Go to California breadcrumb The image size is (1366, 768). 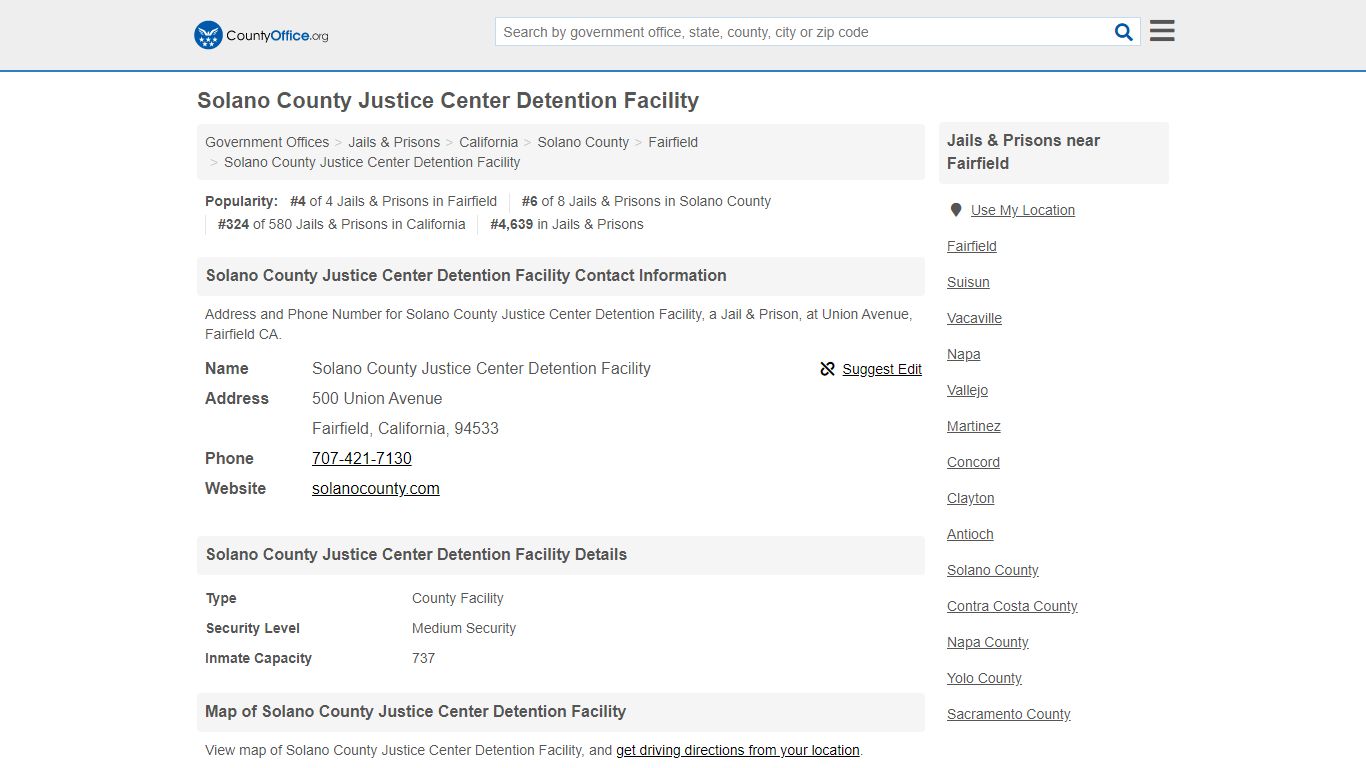click(x=489, y=142)
